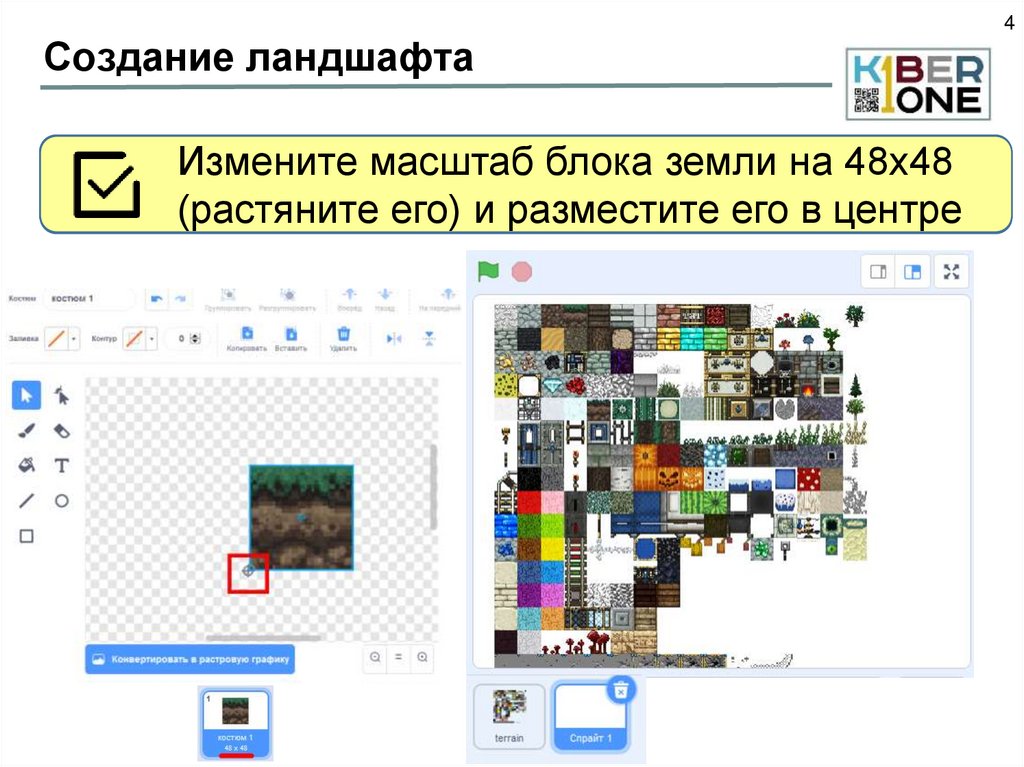Reset canvas zoom with equals button
The image size is (1024, 767).
pos(398,657)
